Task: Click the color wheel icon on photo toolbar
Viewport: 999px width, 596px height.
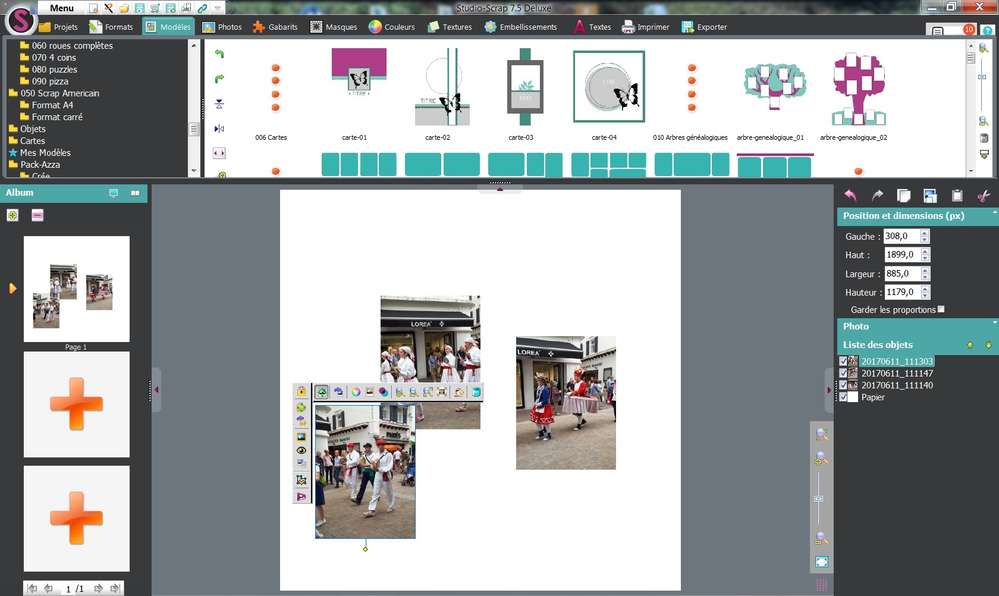Action: [x=354, y=392]
